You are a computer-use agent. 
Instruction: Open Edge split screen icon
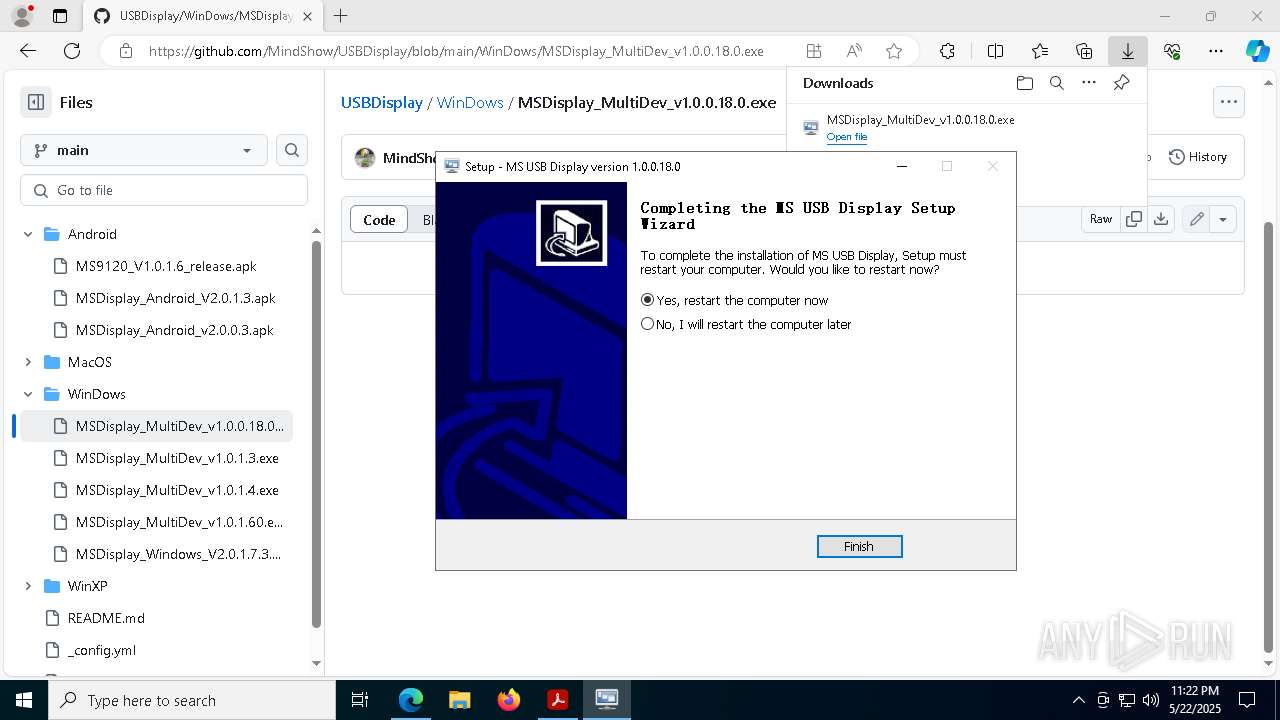(x=995, y=51)
